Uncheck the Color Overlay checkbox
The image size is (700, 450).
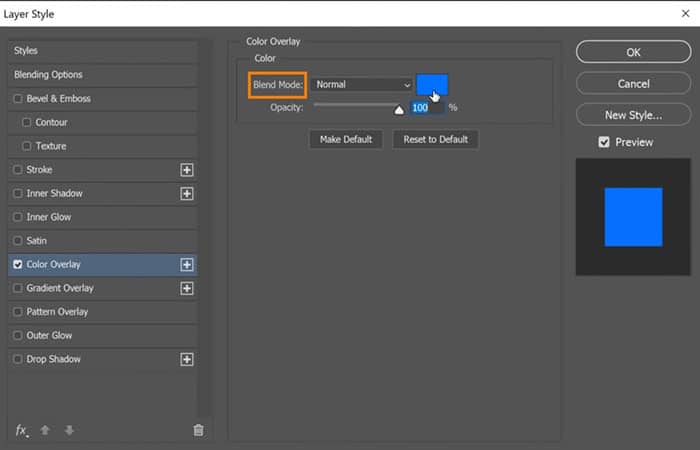tap(18, 264)
